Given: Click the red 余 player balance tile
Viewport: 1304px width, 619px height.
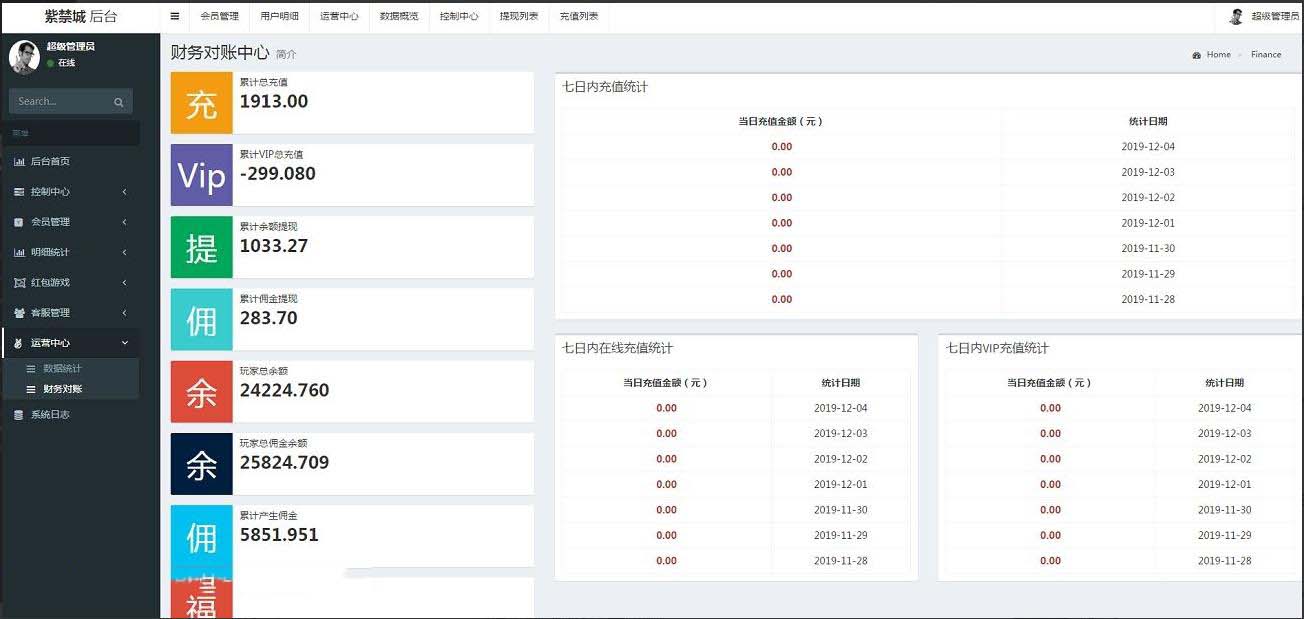Looking at the screenshot, I should [x=201, y=391].
